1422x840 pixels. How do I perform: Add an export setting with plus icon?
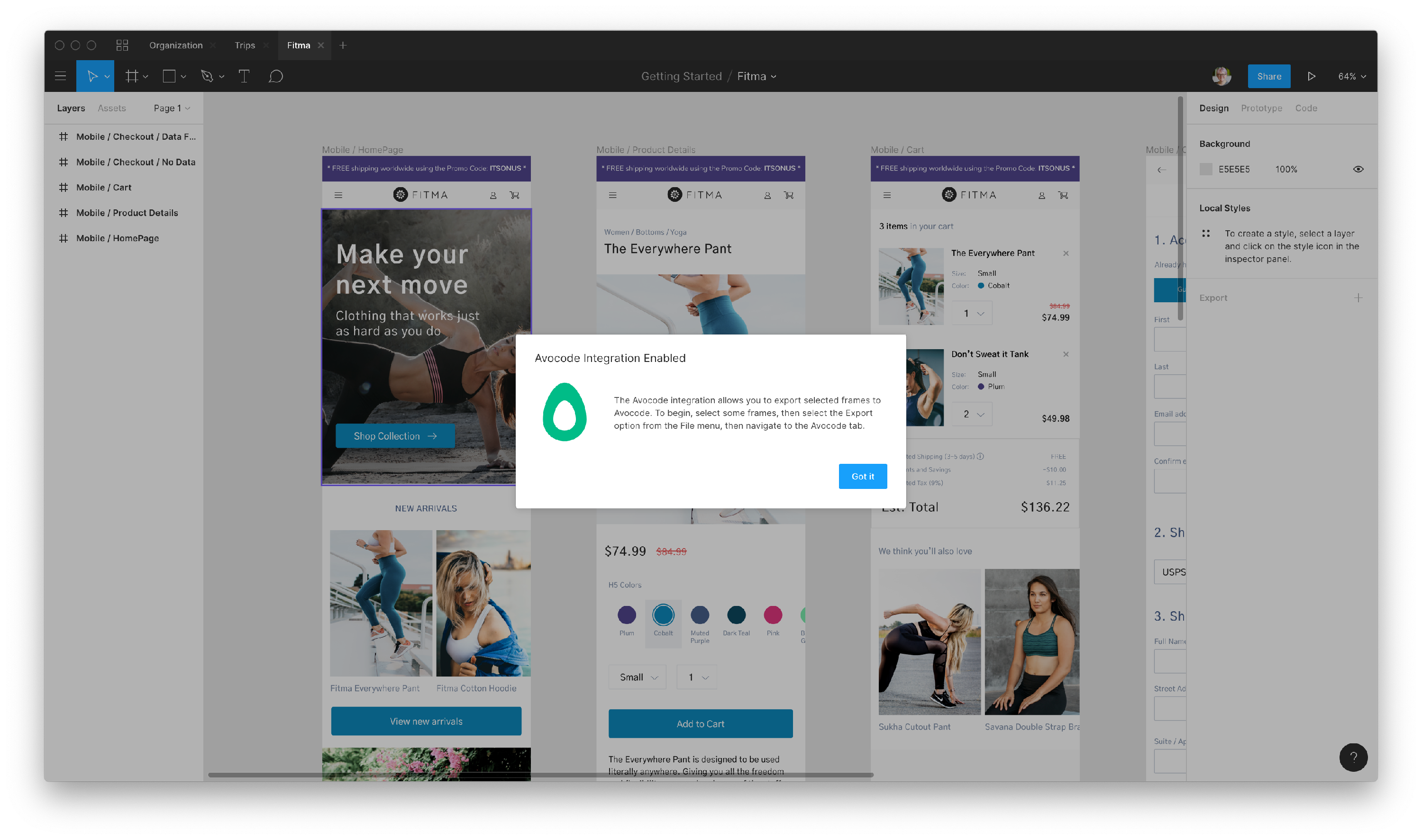(x=1358, y=298)
